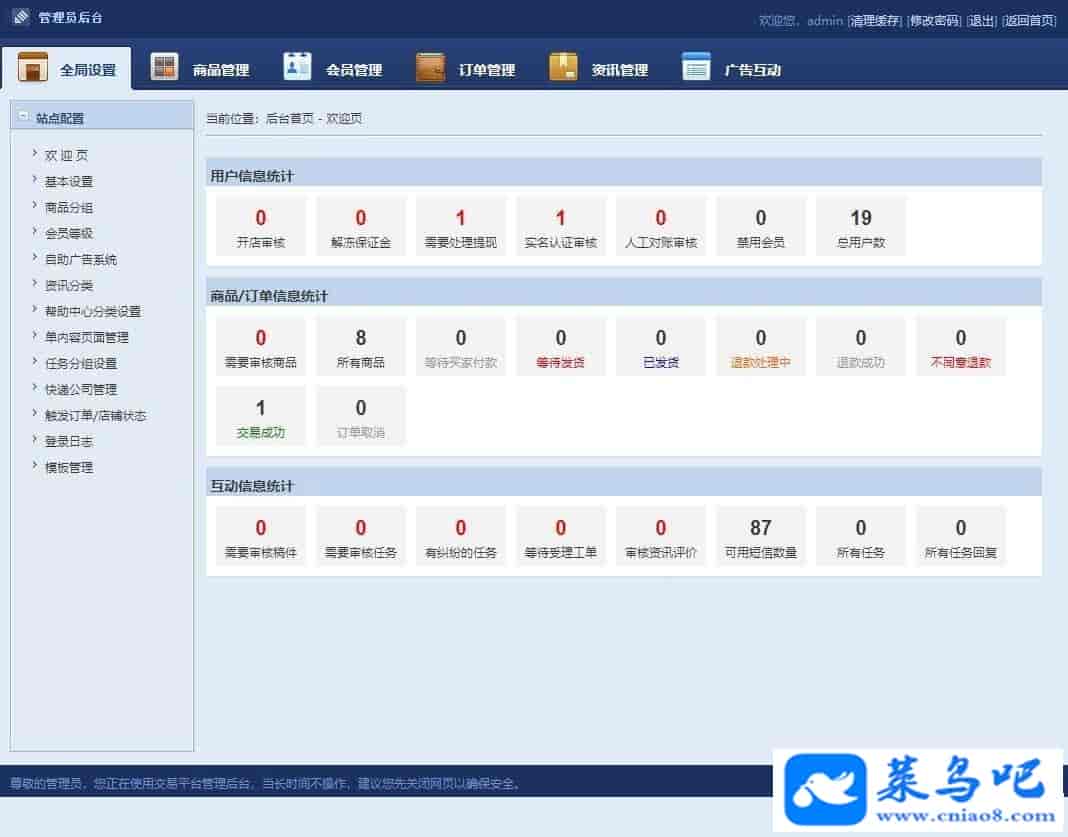Click the 总用户数 stat card

pos(861,227)
